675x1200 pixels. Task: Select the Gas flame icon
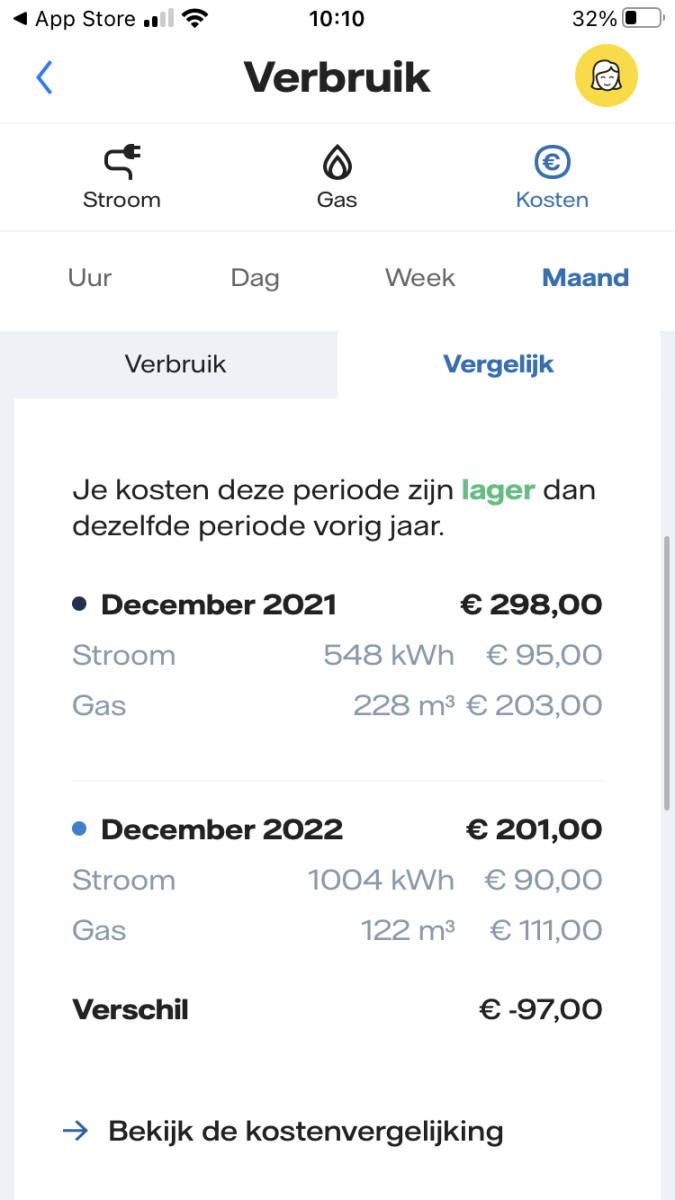pos(337,162)
